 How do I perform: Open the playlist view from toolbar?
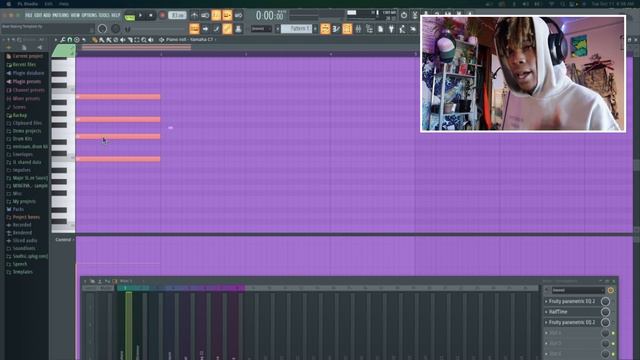click(325, 29)
